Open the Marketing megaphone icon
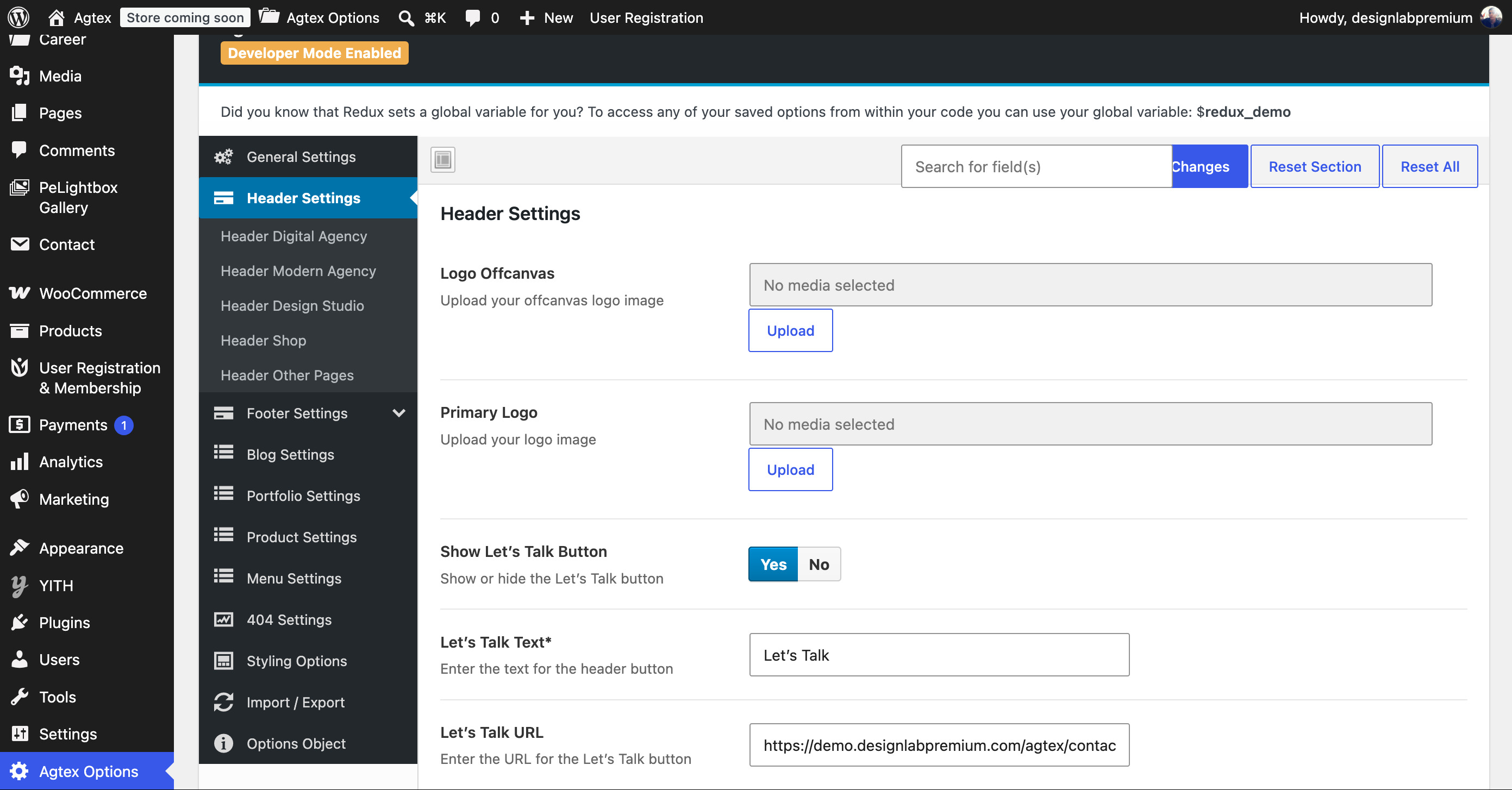Image resolution: width=1512 pixels, height=790 pixels. pos(20,499)
